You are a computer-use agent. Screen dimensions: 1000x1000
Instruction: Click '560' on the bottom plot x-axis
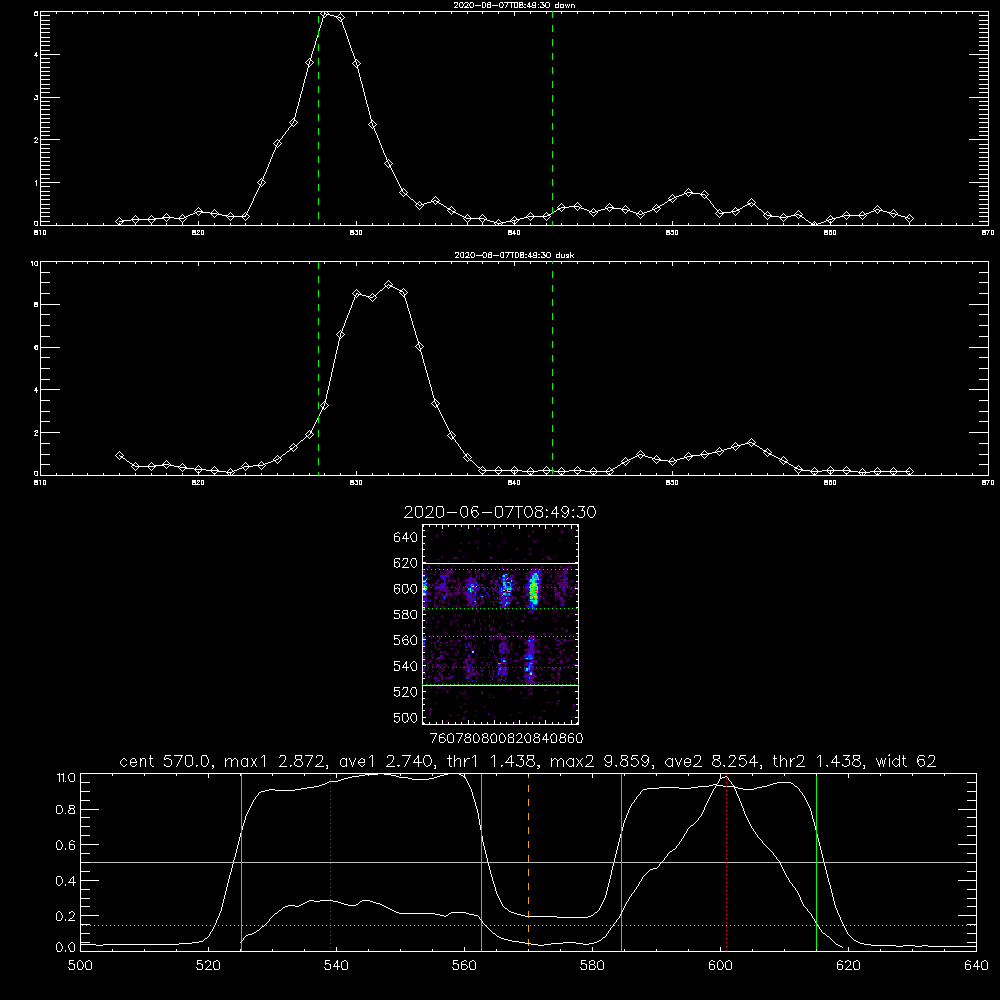(x=464, y=966)
